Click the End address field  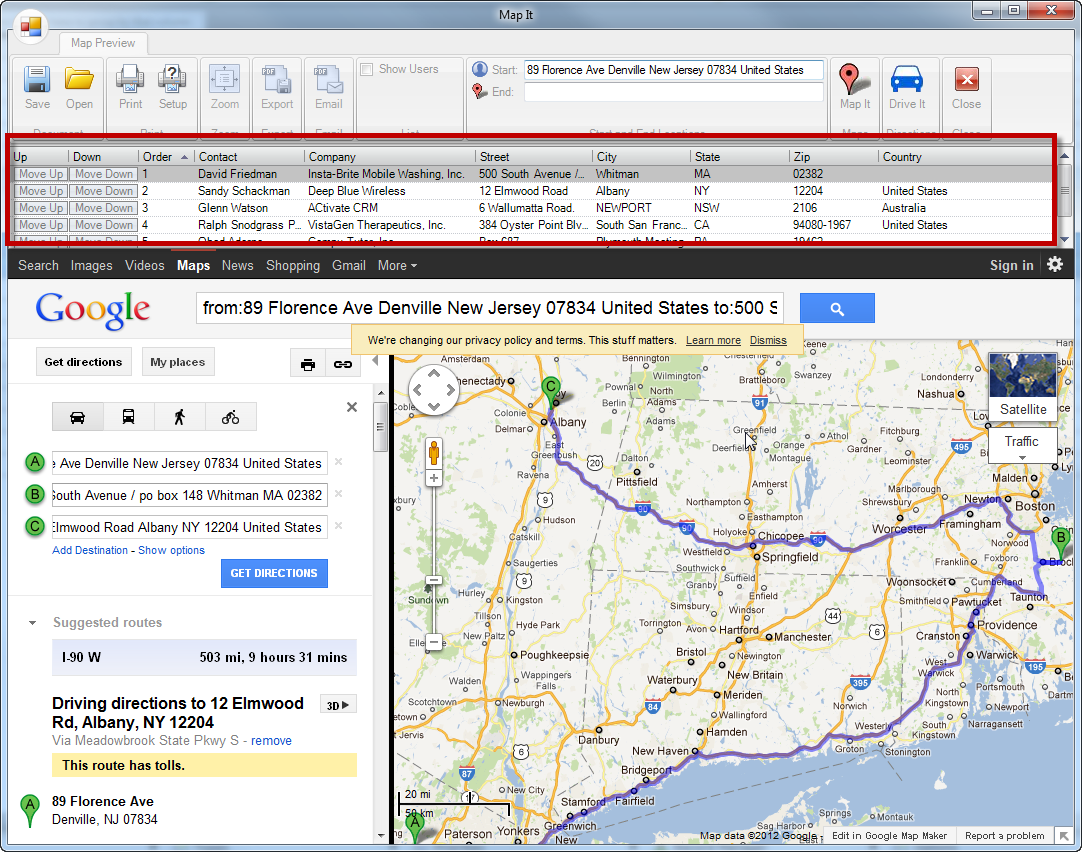[673, 92]
